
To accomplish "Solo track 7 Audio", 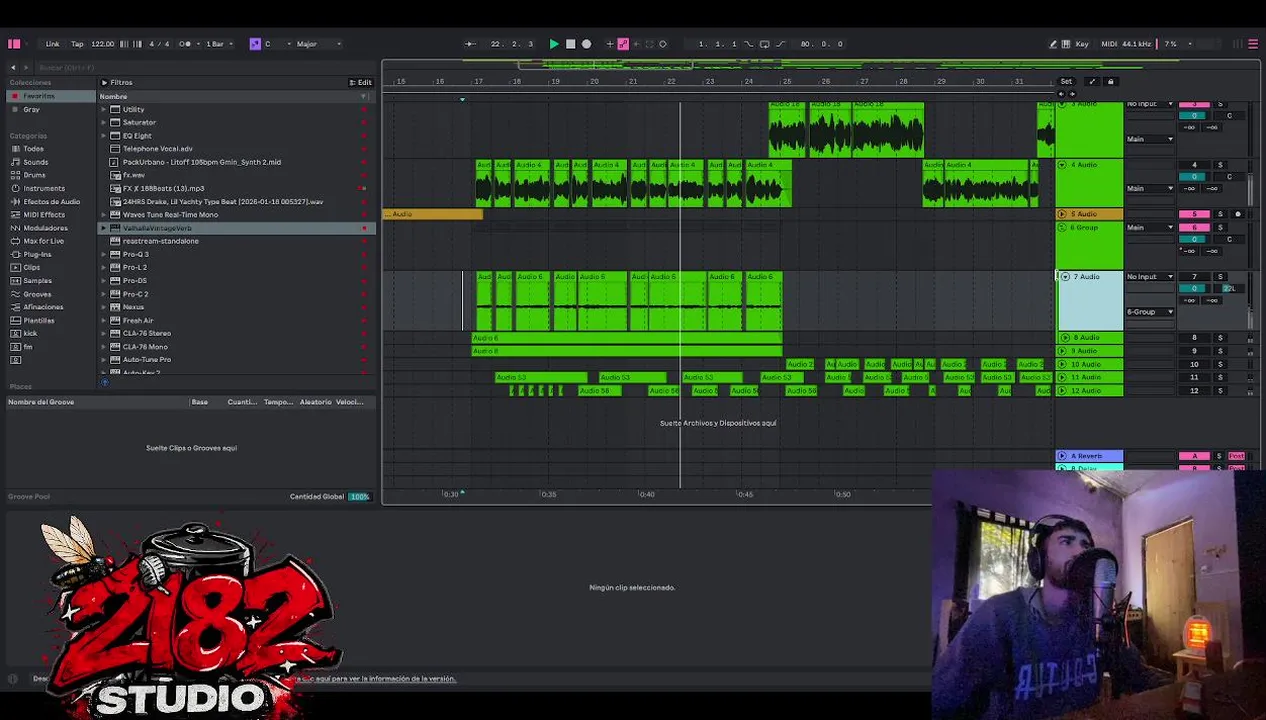I will pos(1220,277).
